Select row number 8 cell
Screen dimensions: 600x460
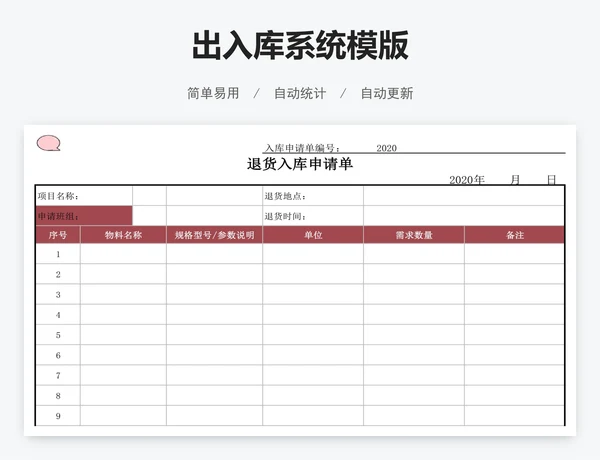pos(58,395)
